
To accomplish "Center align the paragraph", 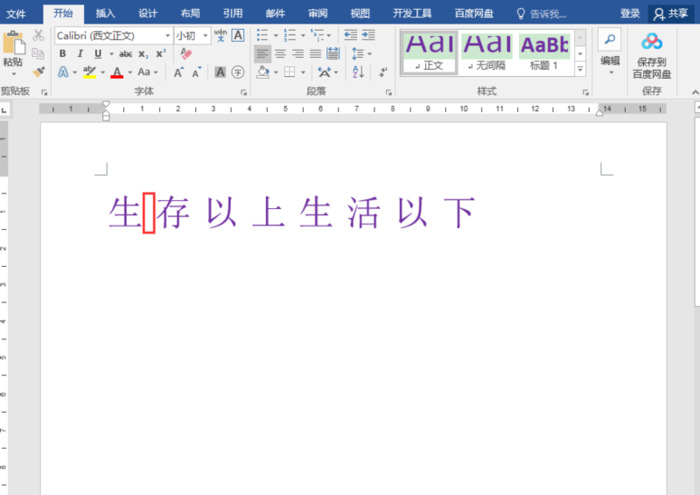I will point(280,54).
